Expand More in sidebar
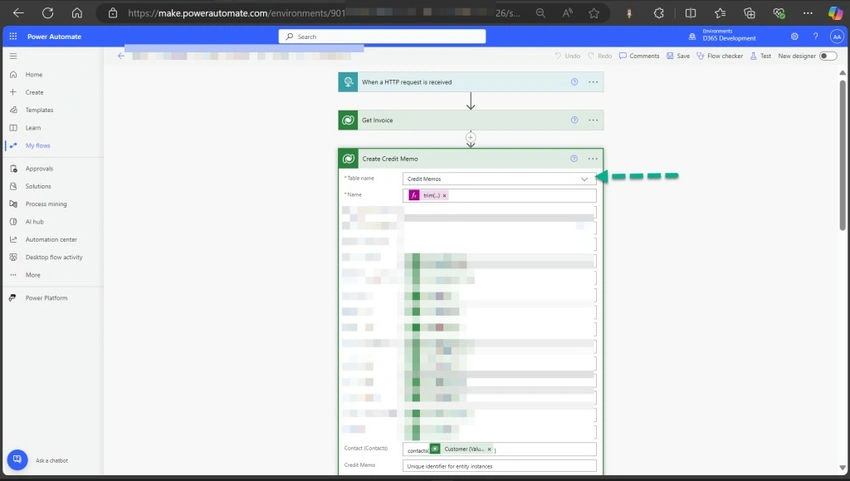The width and height of the screenshot is (850, 481). [33, 275]
